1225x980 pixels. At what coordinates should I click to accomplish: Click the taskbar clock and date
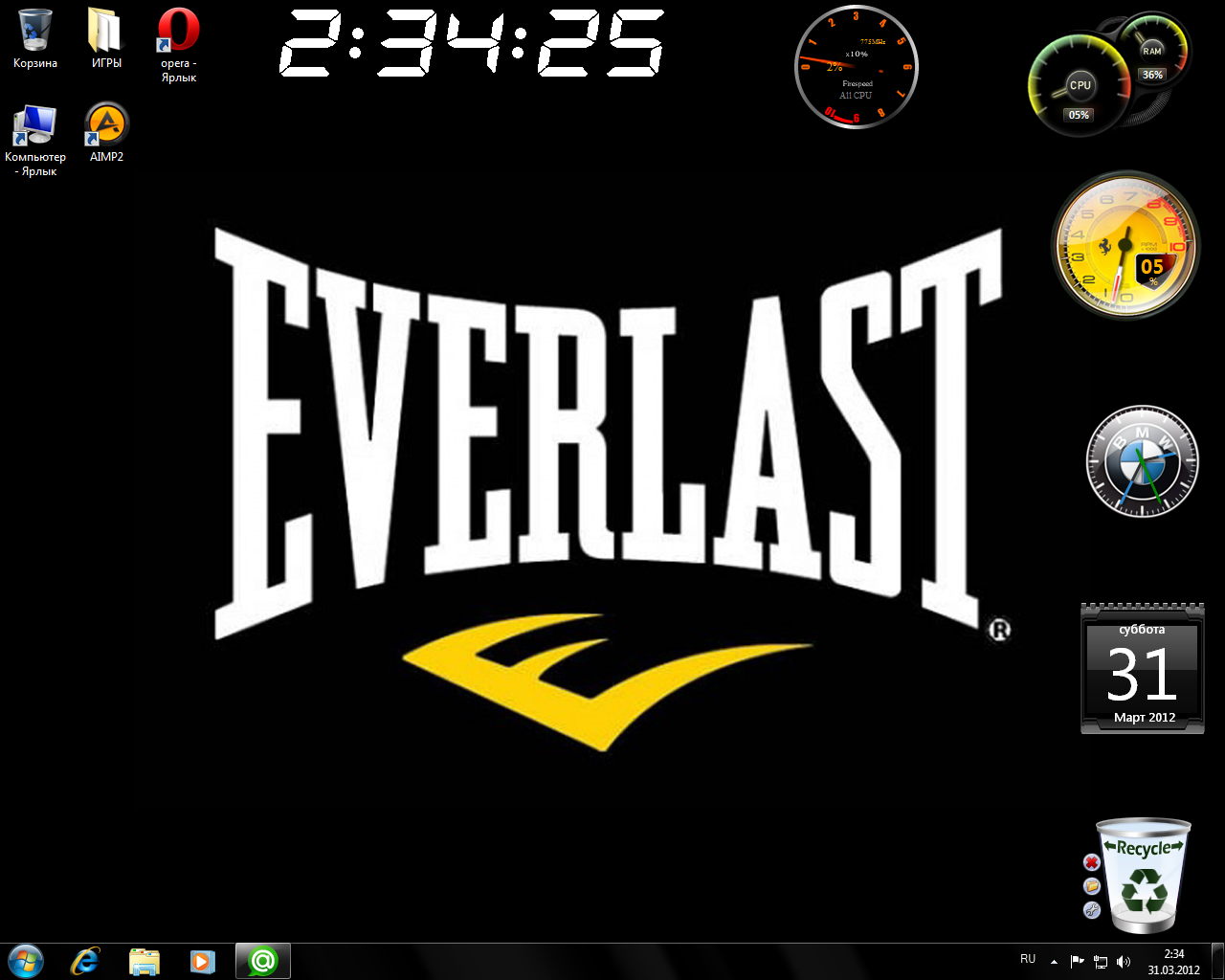(1173, 962)
